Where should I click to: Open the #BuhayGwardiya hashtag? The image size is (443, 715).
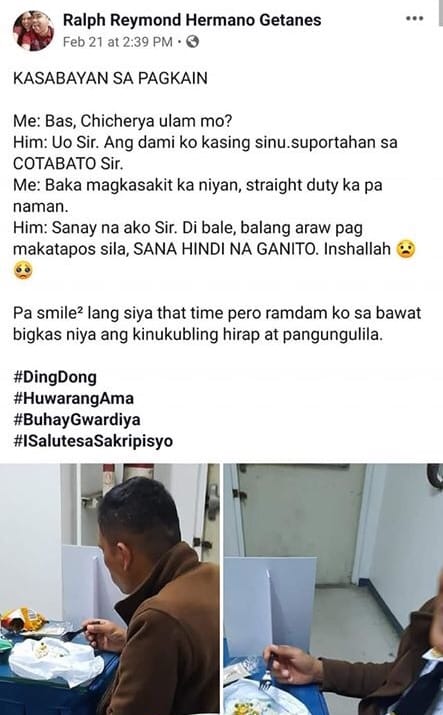click(77, 420)
